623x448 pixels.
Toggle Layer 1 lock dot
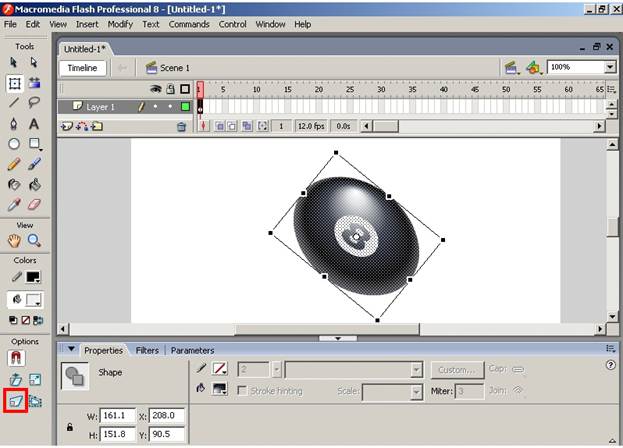(170, 106)
